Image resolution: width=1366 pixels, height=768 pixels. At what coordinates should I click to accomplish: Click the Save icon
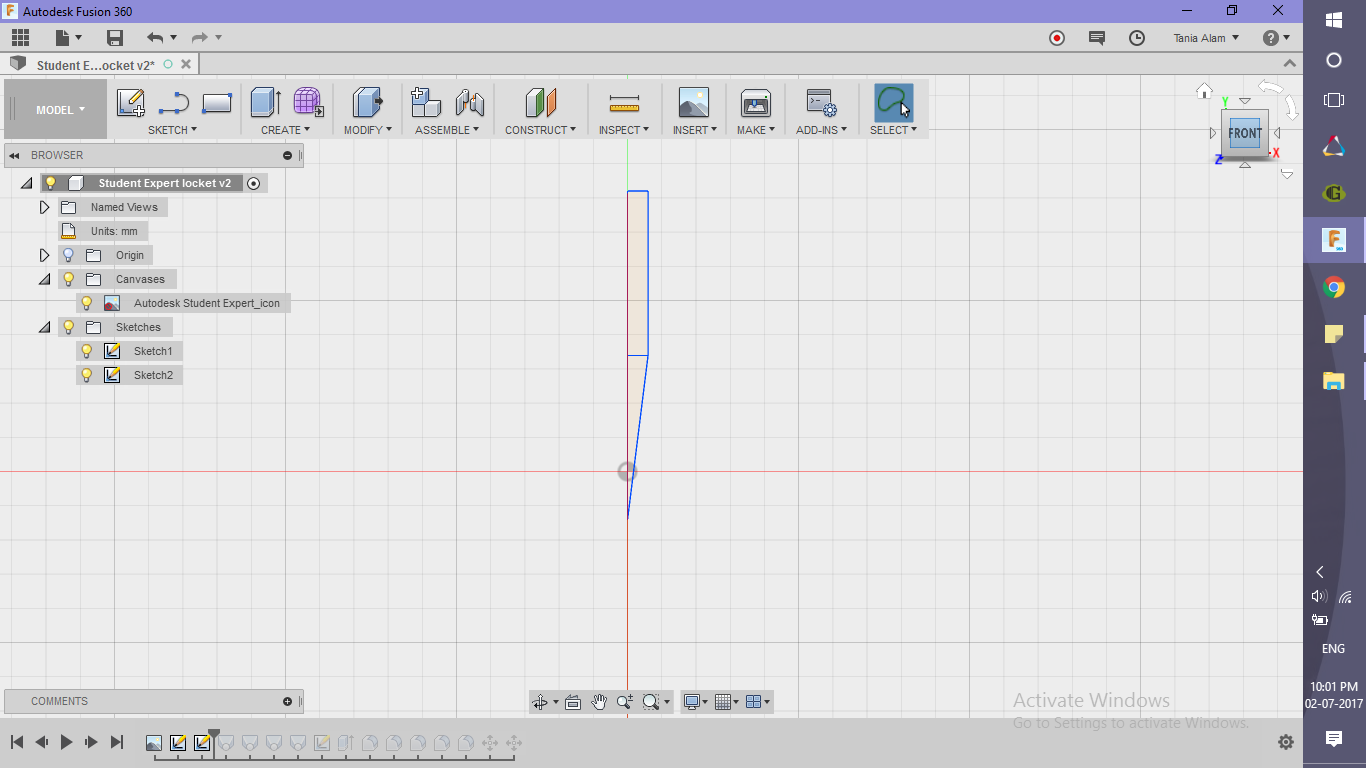coord(115,38)
